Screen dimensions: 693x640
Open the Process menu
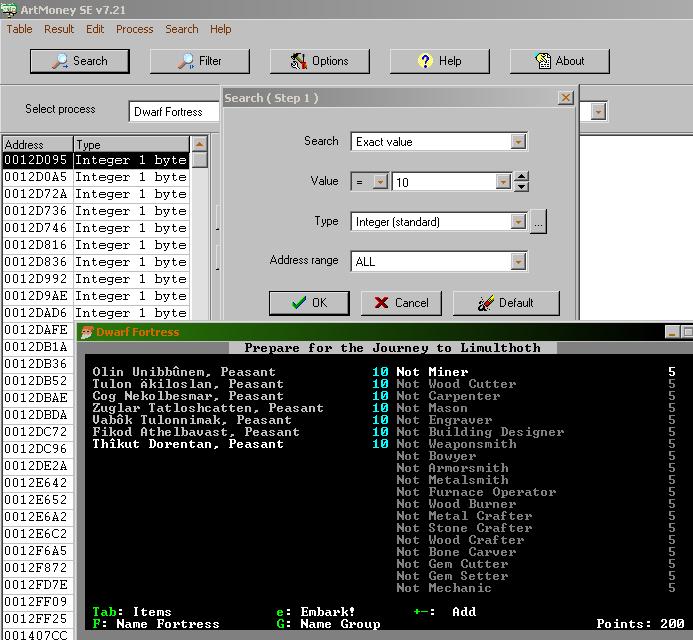tap(134, 29)
